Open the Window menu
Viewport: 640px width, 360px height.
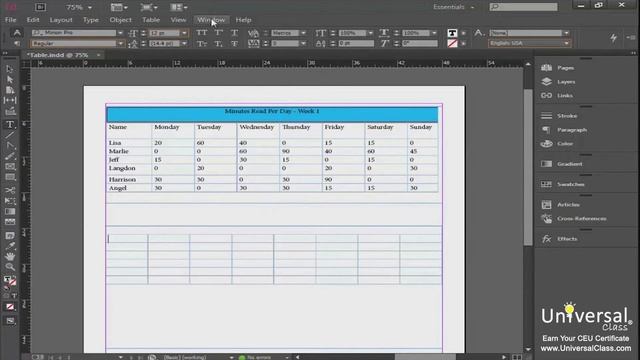coord(211,20)
